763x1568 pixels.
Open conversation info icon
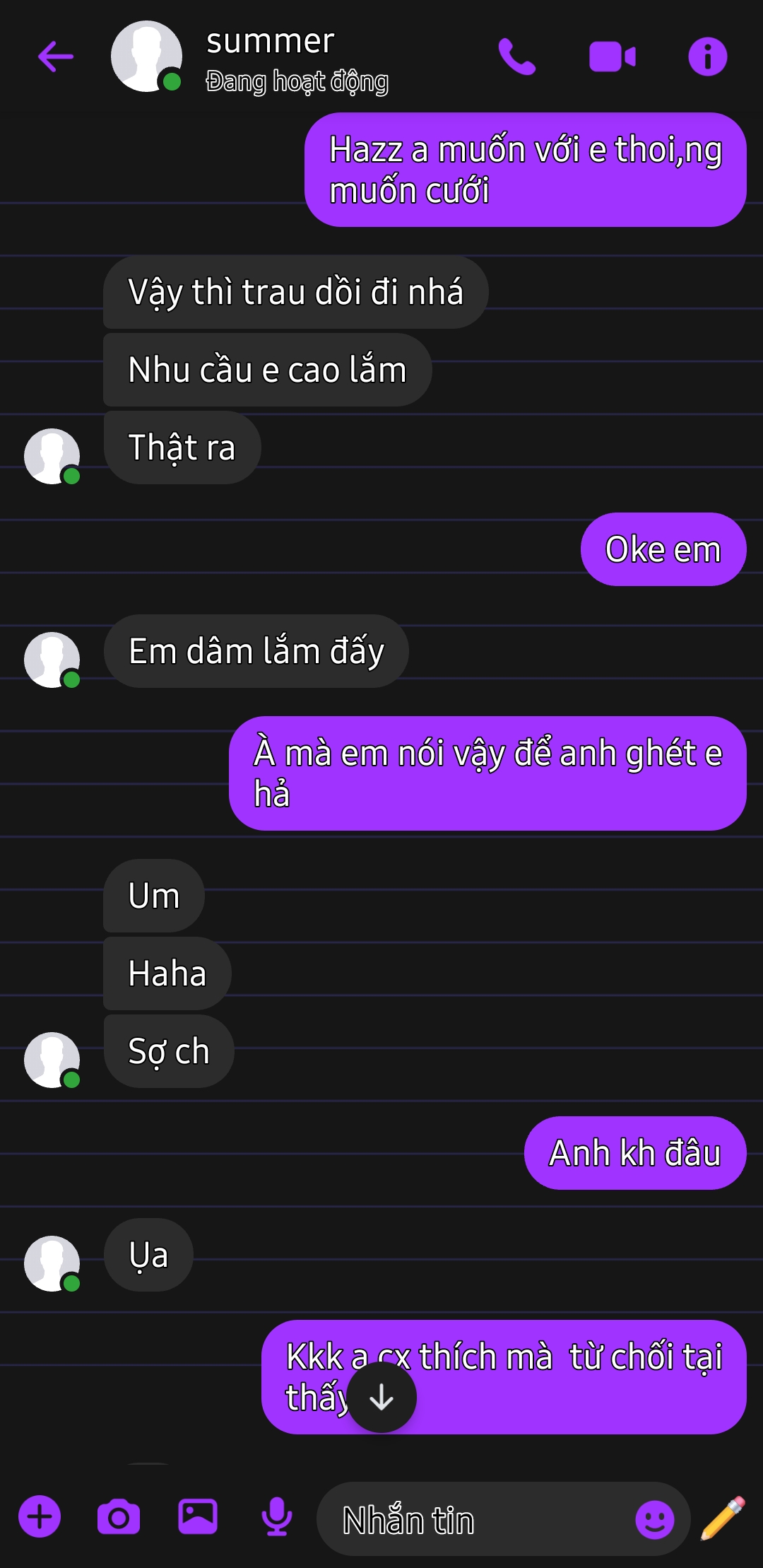707,57
